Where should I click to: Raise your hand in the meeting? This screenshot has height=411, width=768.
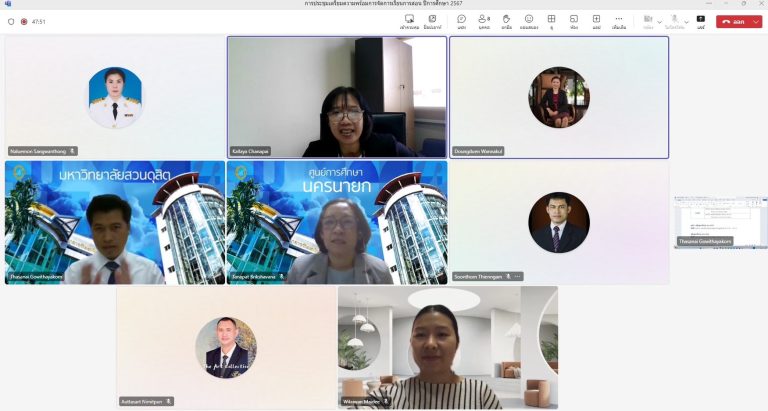[507, 20]
